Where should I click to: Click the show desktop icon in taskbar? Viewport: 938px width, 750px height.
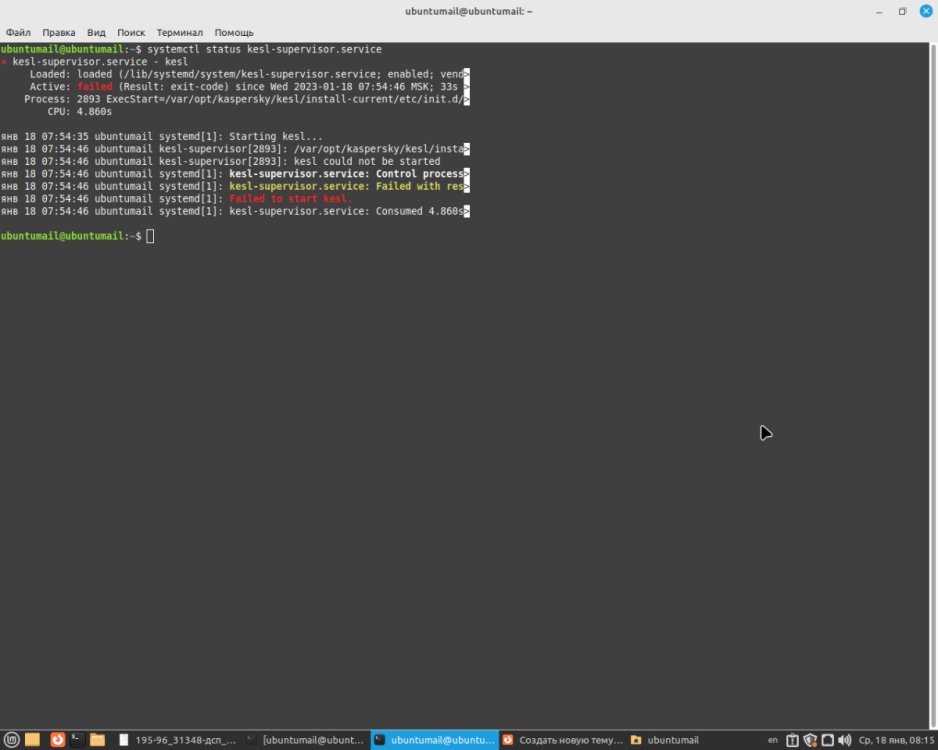(33, 740)
